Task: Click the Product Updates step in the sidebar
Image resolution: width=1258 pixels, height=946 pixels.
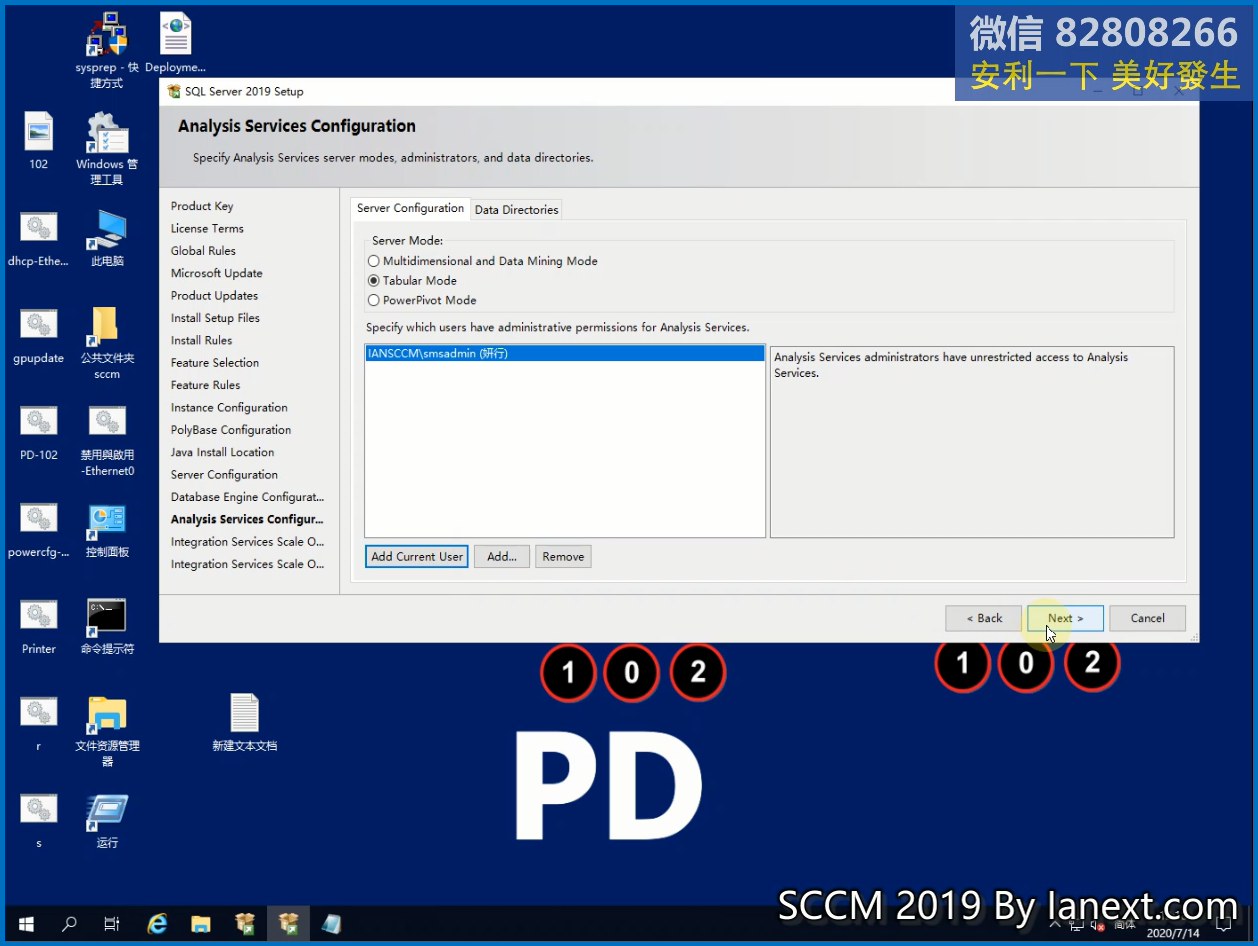Action: (x=214, y=296)
